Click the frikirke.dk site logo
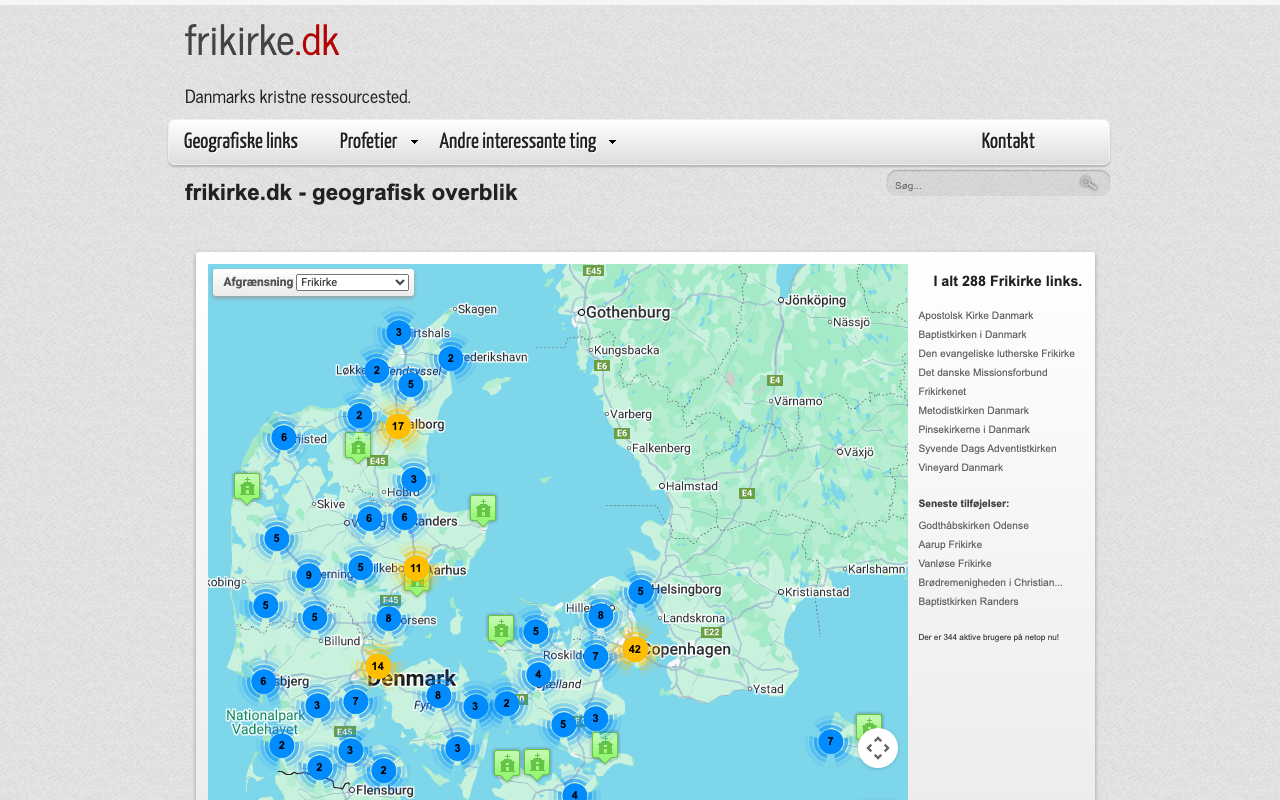 (262, 42)
